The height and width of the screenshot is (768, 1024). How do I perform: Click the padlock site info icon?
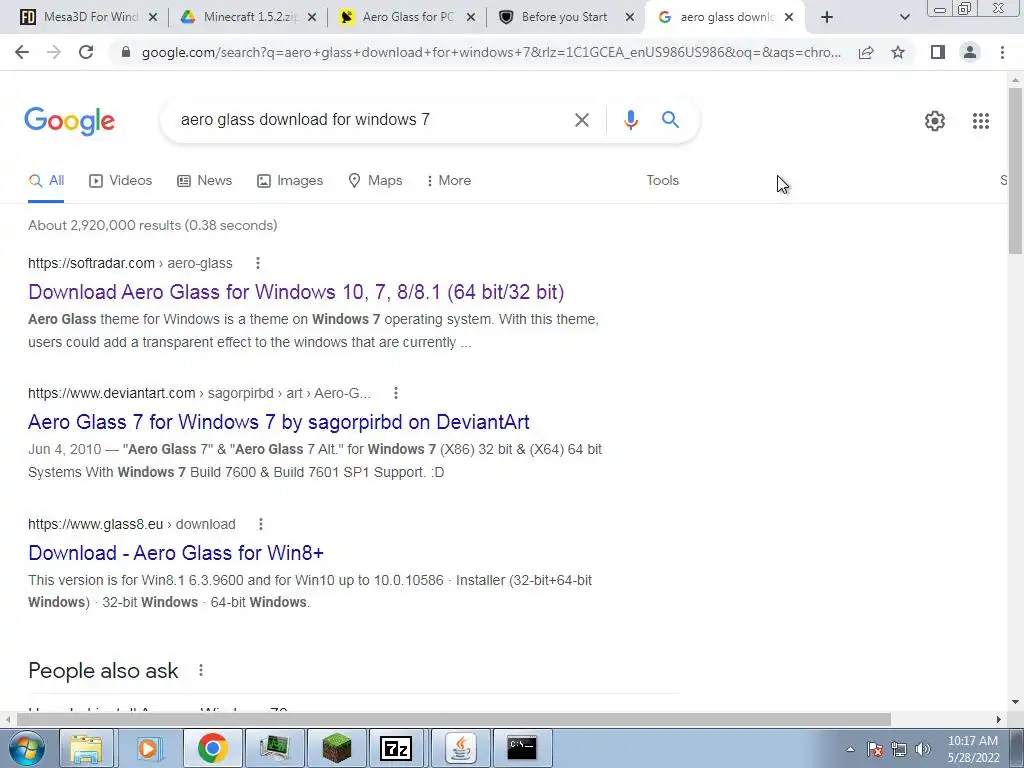pyautogui.click(x=126, y=52)
